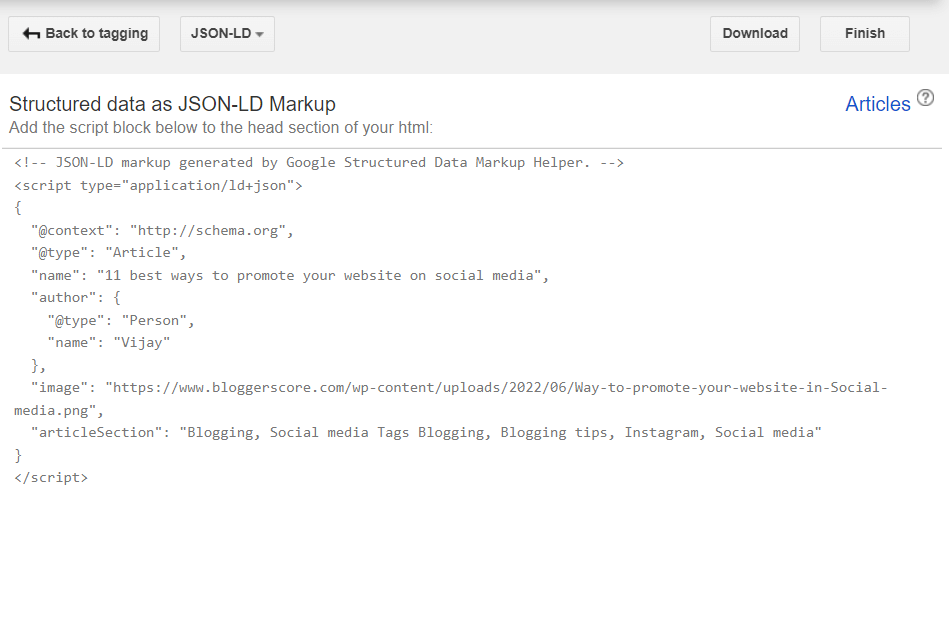Click the "11 best ways to promote" name line
The height and width of the screenshot is (640, 949).
coord(290,275)
